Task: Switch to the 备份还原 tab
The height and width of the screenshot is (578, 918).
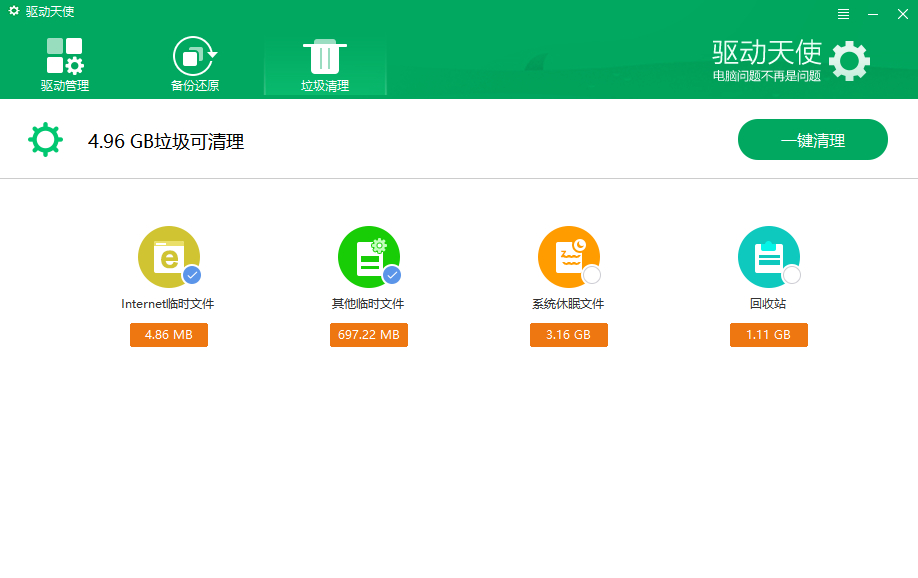Action: [195, 64]
